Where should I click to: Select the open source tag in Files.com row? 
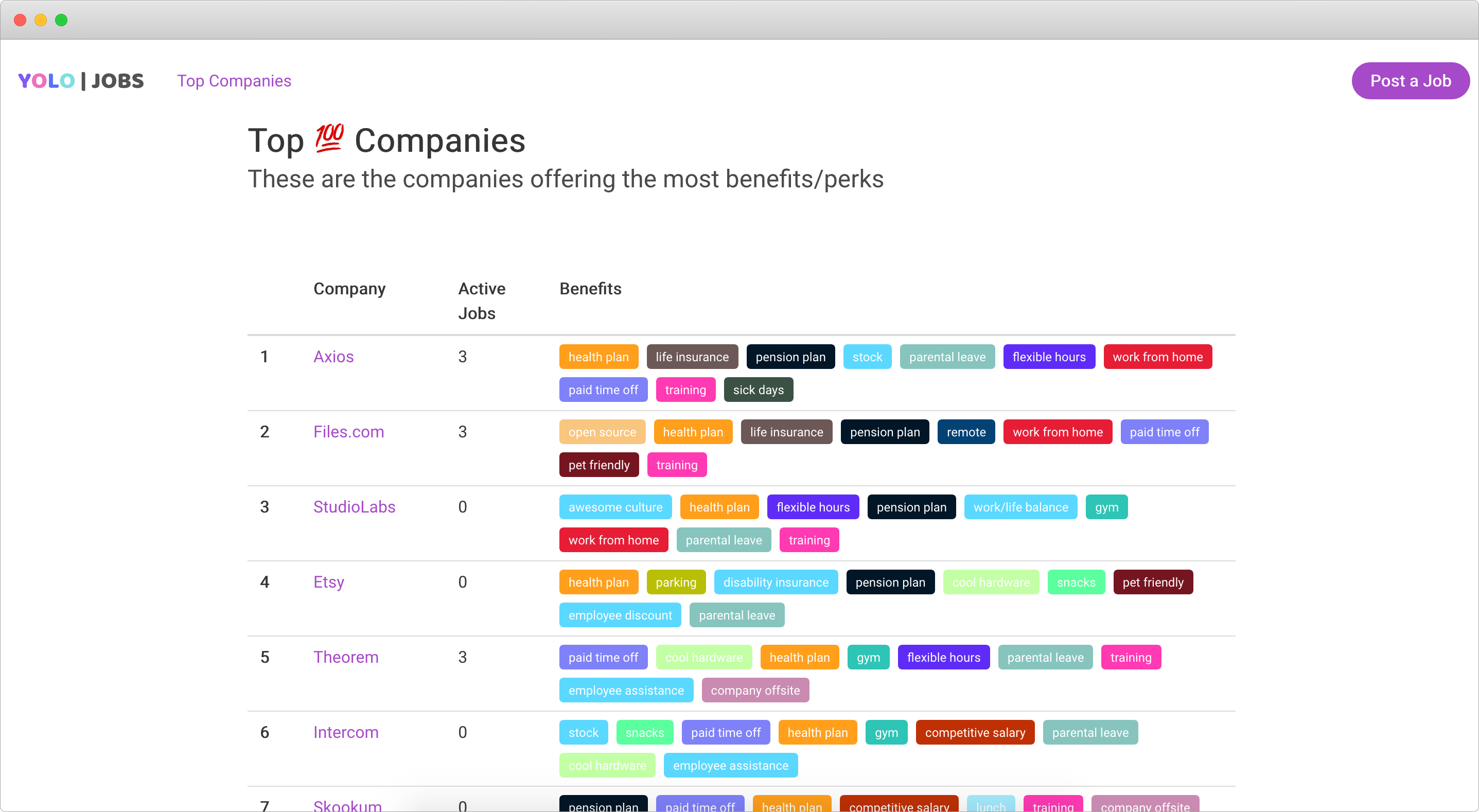tap(602, 432)
